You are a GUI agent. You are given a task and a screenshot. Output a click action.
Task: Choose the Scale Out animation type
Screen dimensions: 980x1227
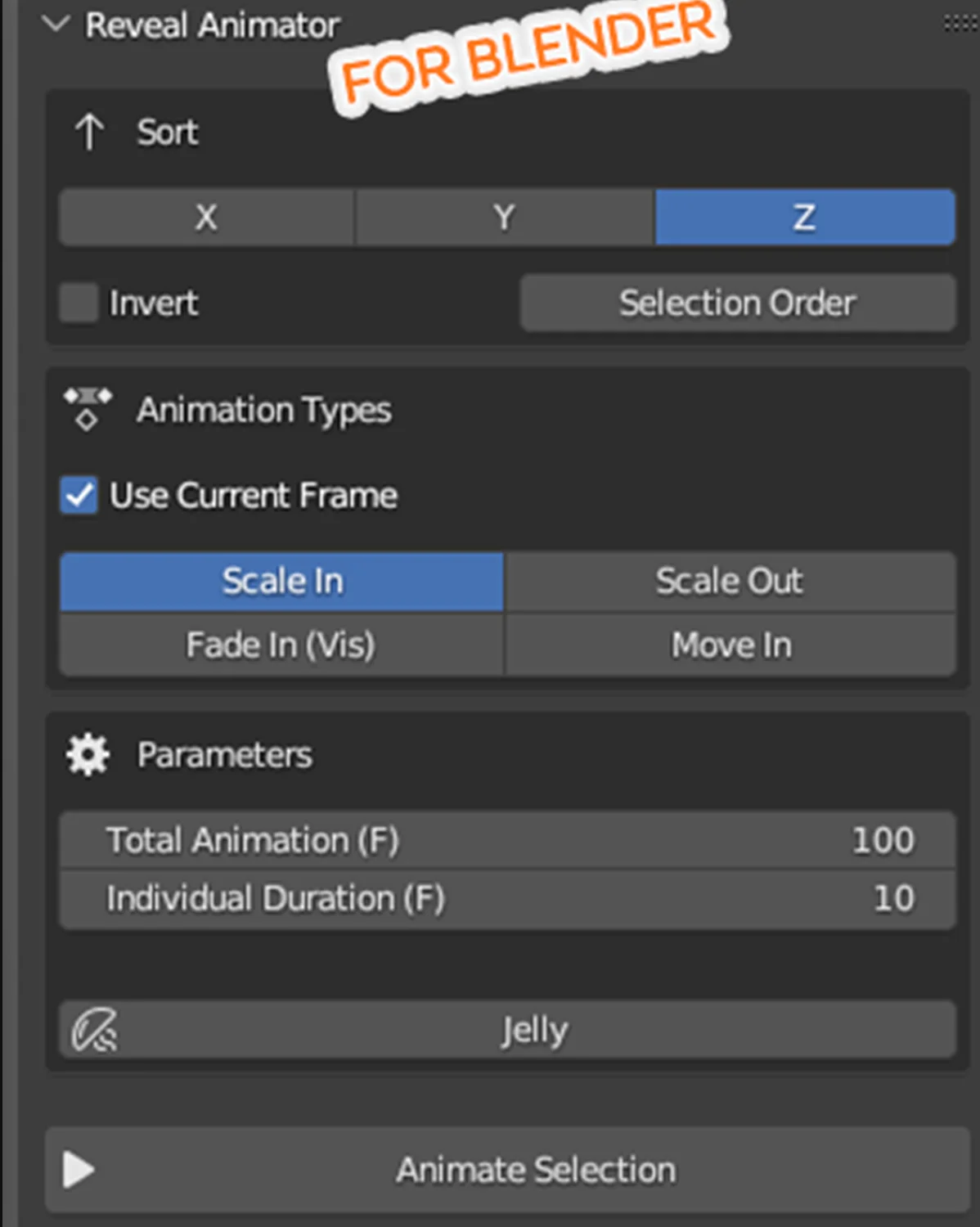[x=730, y=582]
